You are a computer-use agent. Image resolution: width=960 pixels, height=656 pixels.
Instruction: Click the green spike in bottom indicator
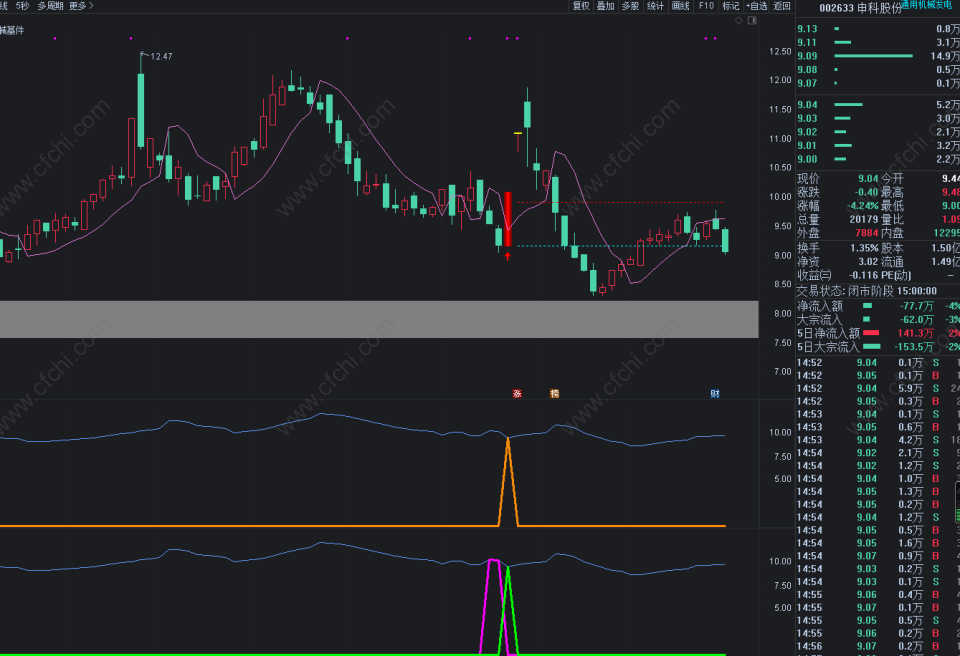coord(508,609)
